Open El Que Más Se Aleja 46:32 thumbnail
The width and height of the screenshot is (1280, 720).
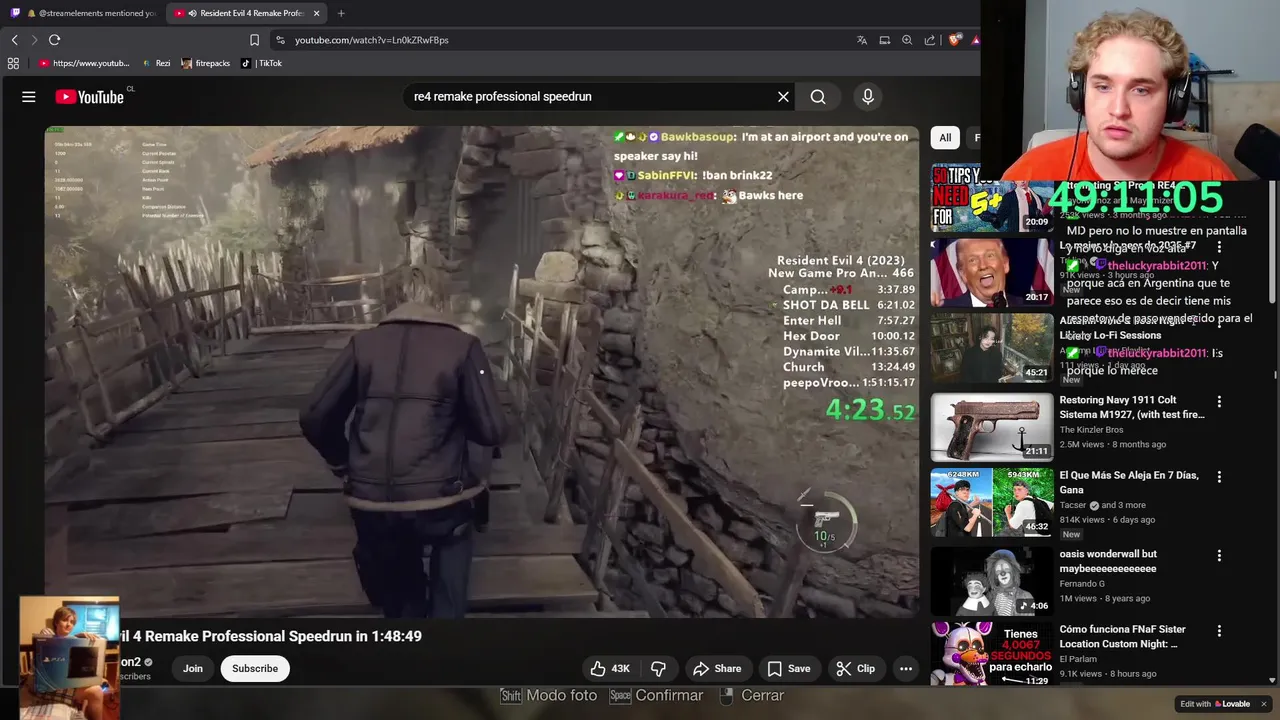tap(992, 502)
